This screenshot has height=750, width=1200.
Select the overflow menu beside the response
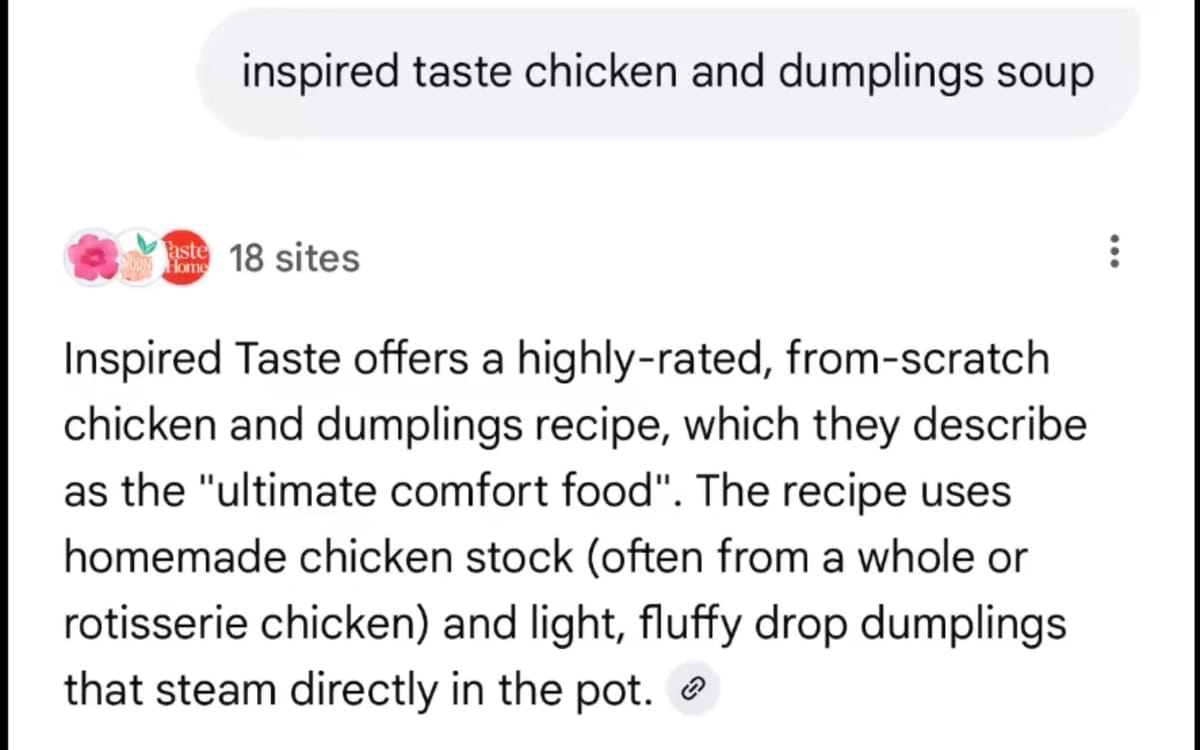coord(1113,253)
